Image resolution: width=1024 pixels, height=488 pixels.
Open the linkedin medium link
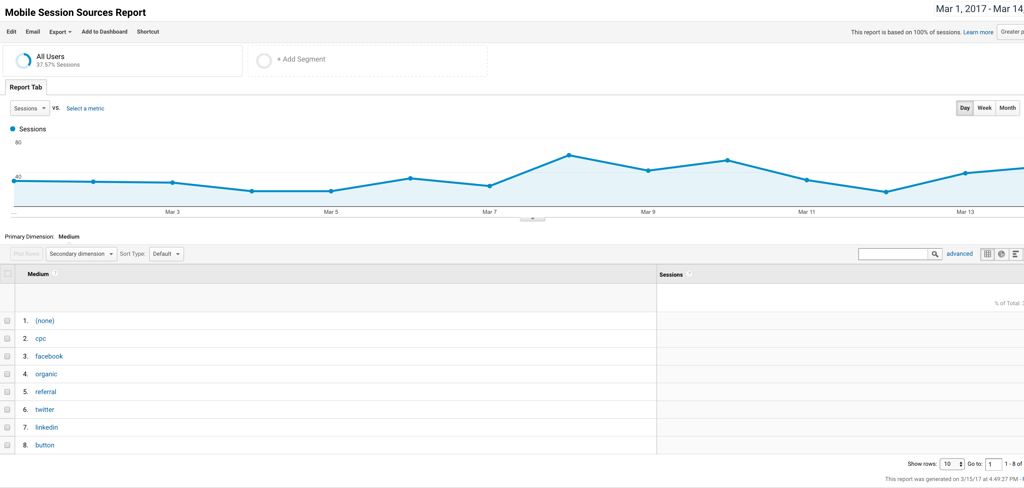46,427
